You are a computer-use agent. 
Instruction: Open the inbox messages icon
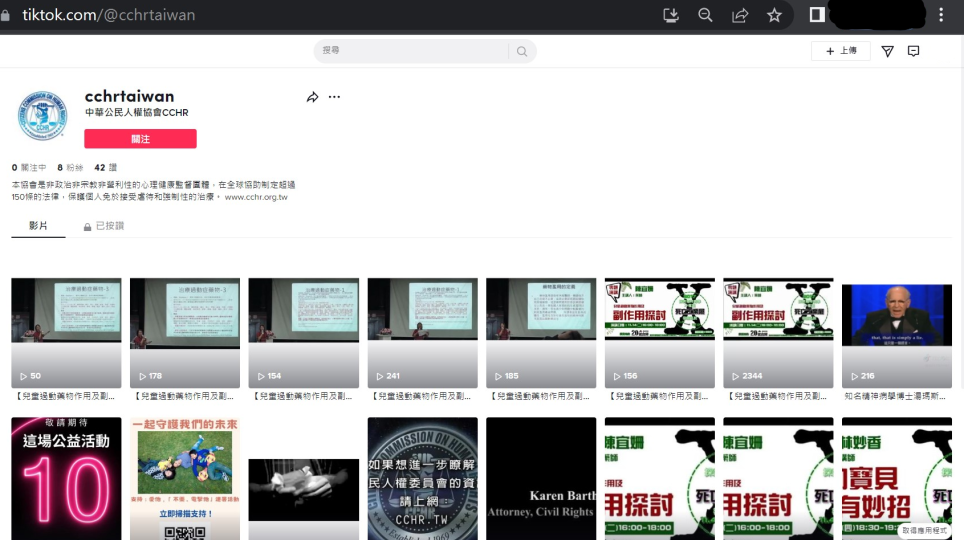[913, 51]
